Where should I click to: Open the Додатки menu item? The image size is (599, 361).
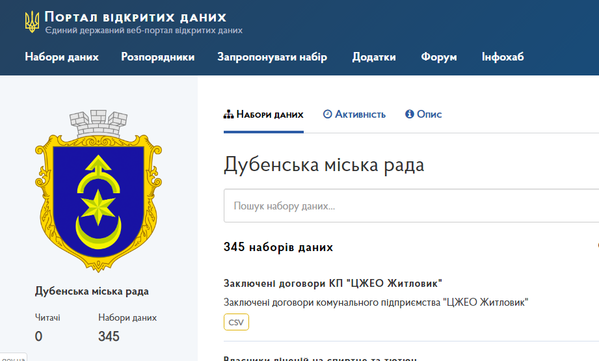click(374, 57)
